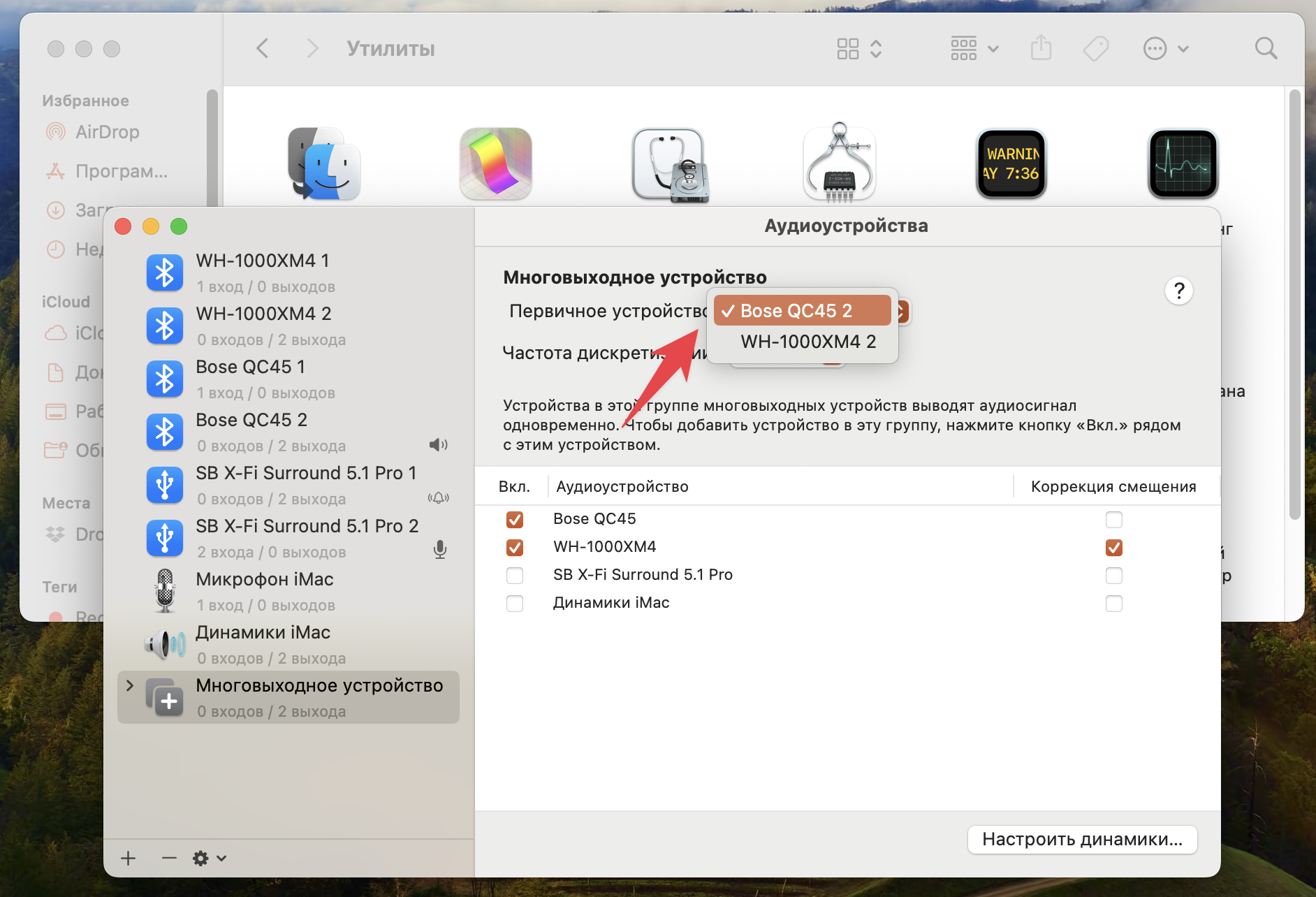
Task: Click the input microphone indicator on SB X-Fi Surround 5.1 Pro 2
Action: [x=440, y=550]
